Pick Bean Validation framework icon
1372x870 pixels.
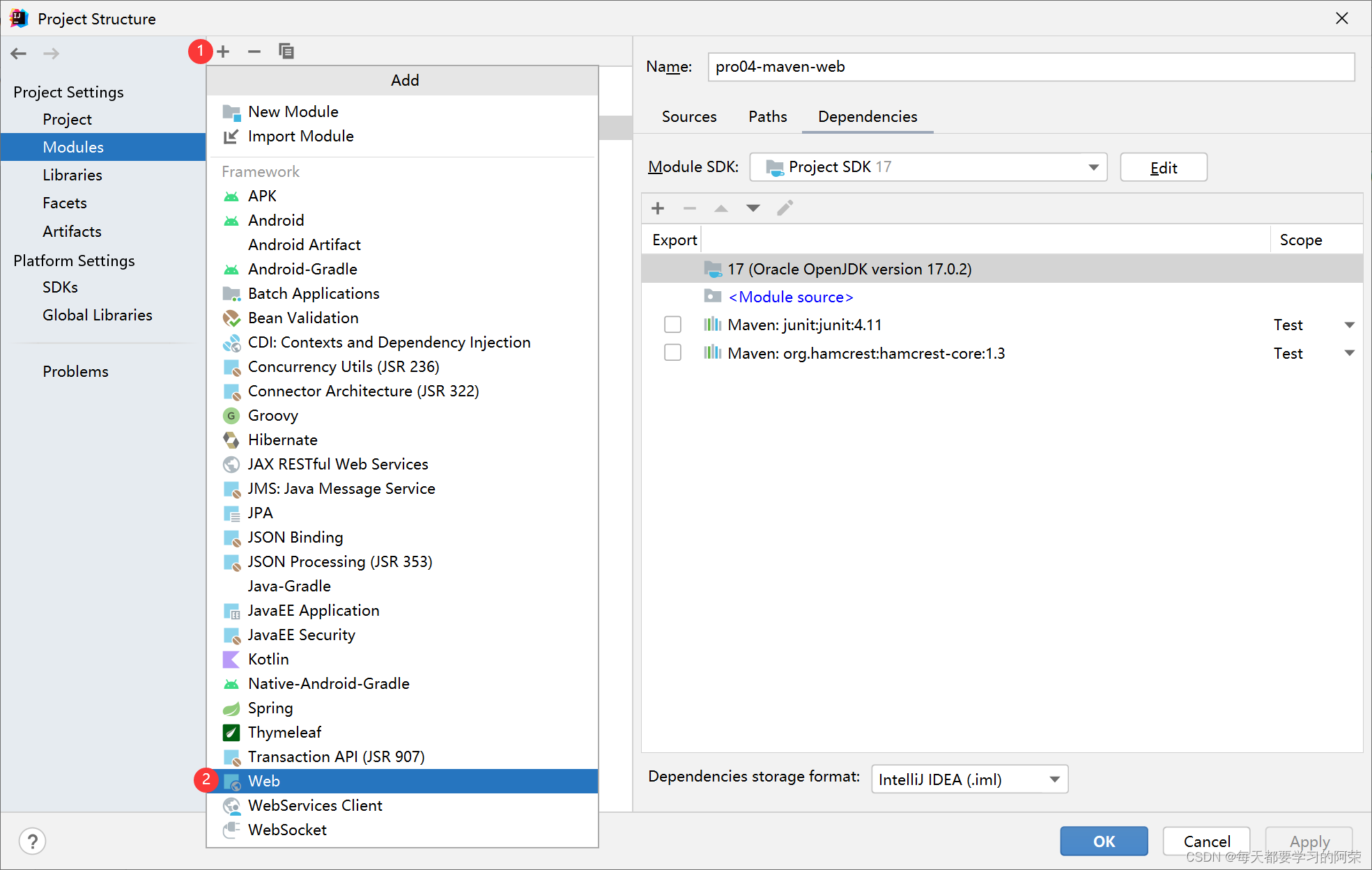pos(231,318)
